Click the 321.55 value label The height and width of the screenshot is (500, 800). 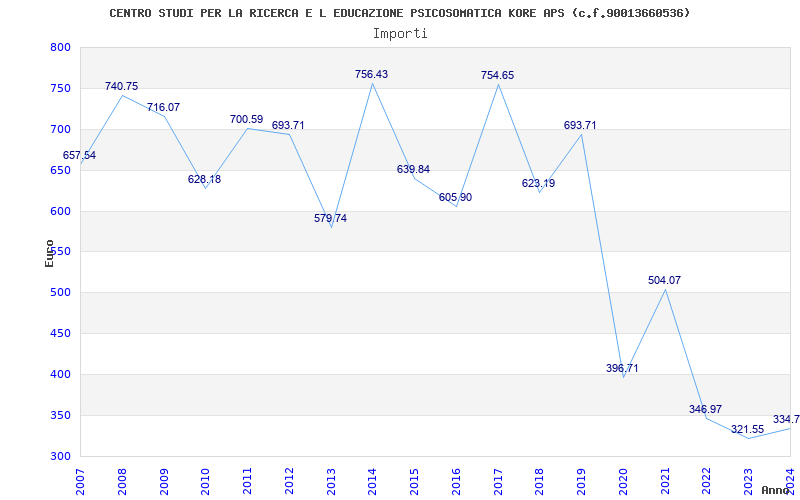click(x=747, y=430)
